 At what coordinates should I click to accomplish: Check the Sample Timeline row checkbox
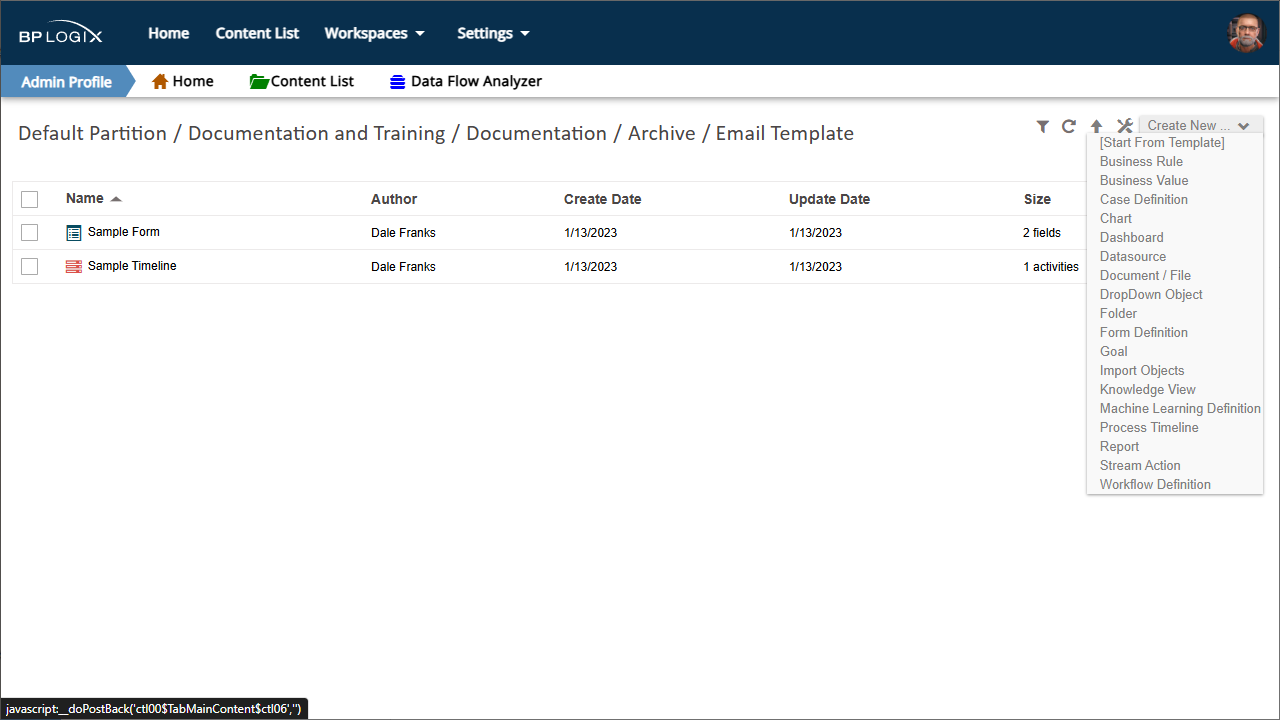pyautogui.click(x=29, y=267)
